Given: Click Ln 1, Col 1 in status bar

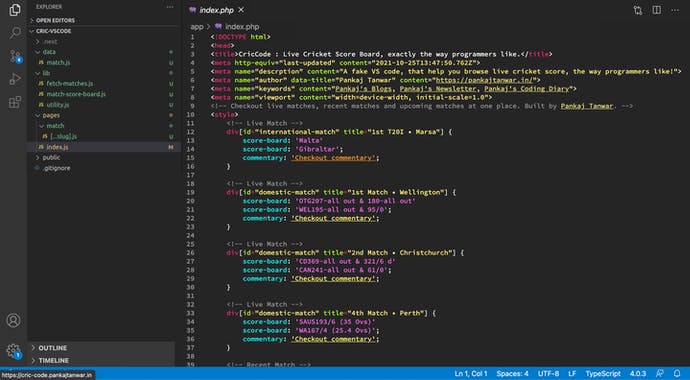Looking at the screenshot, I should pos(471,373).
